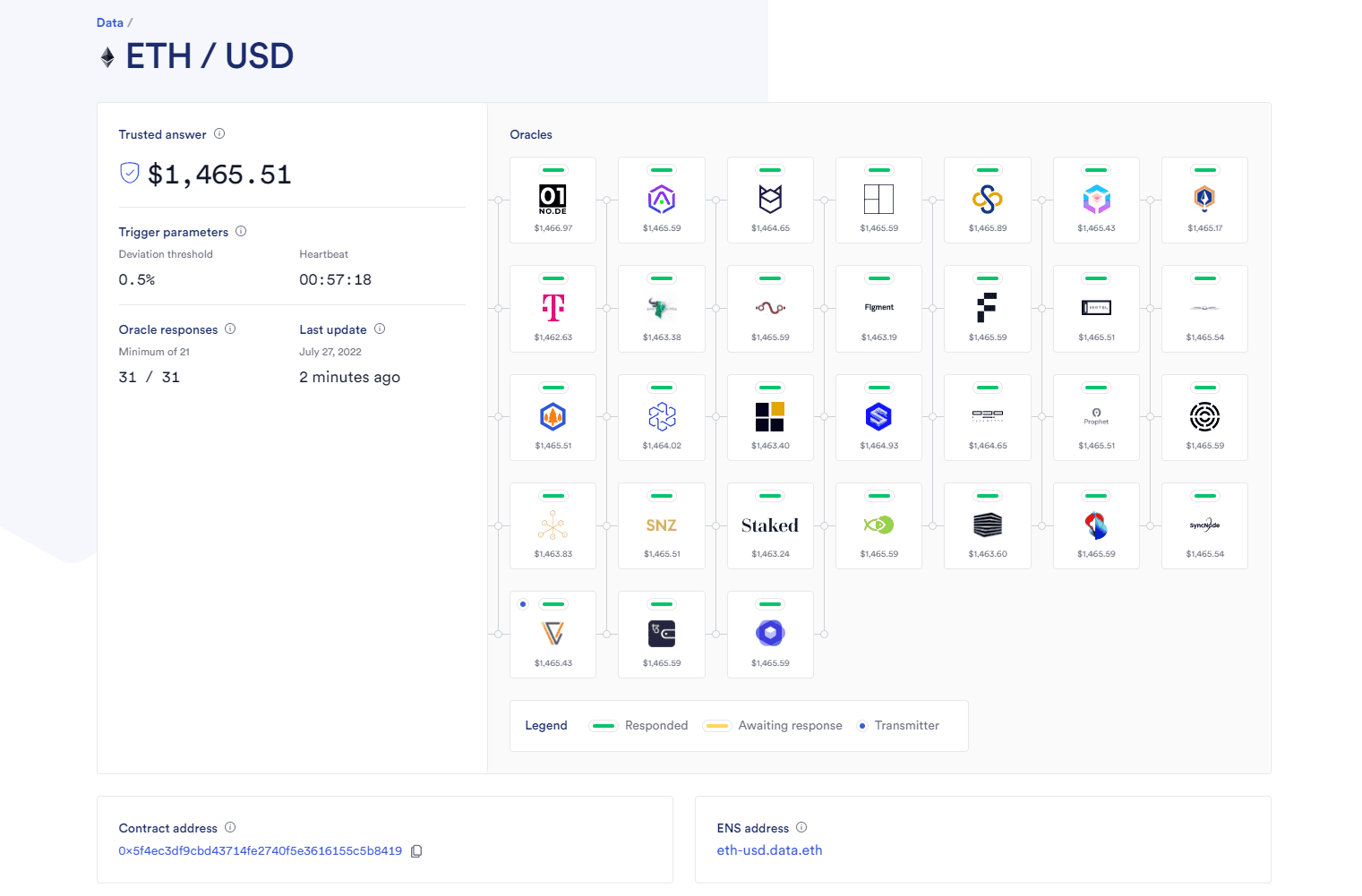Click the info icon next to Trusted answer
The width and height of the screenshot is (1362, 896).
pyautogui.click(x=219, y=134)
